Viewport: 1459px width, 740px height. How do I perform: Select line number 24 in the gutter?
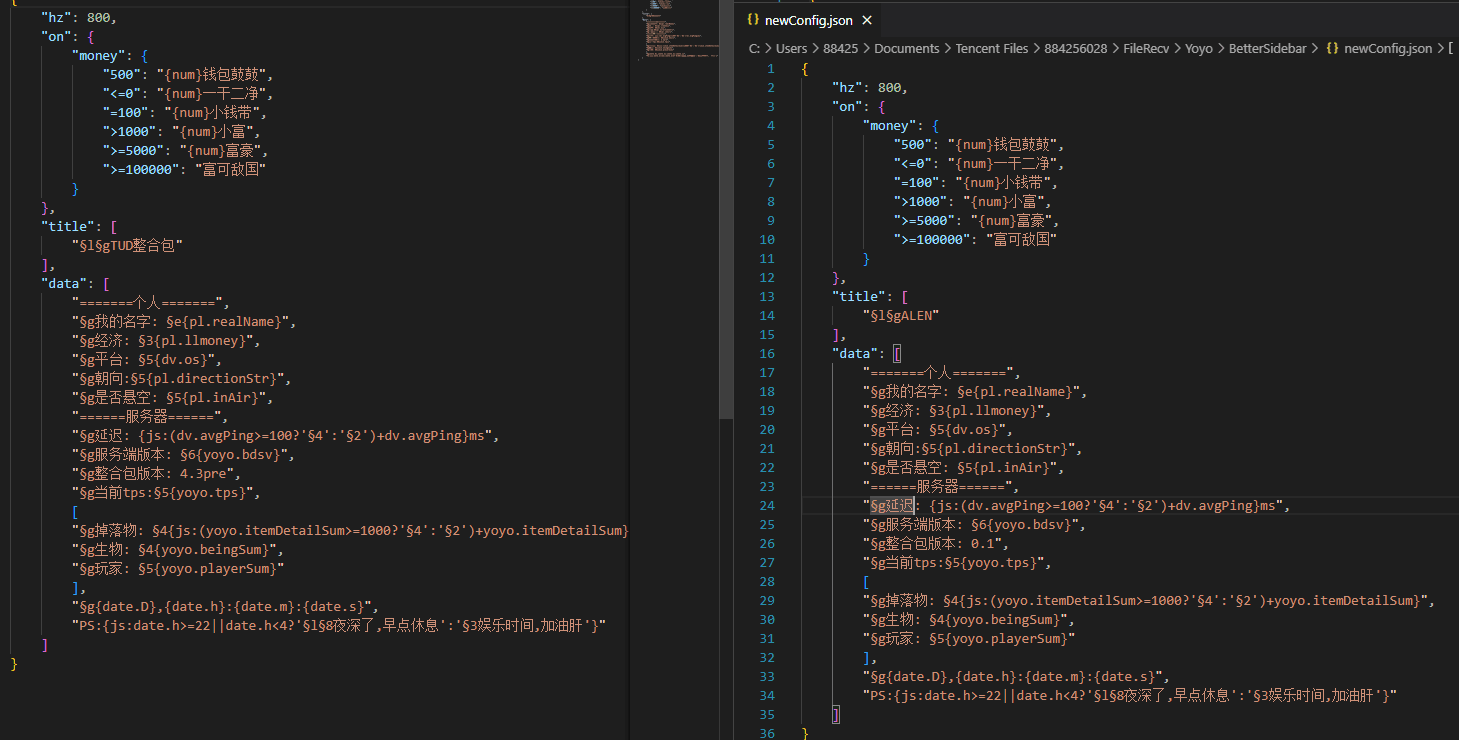pyautogui.click(x=767, y=505)
